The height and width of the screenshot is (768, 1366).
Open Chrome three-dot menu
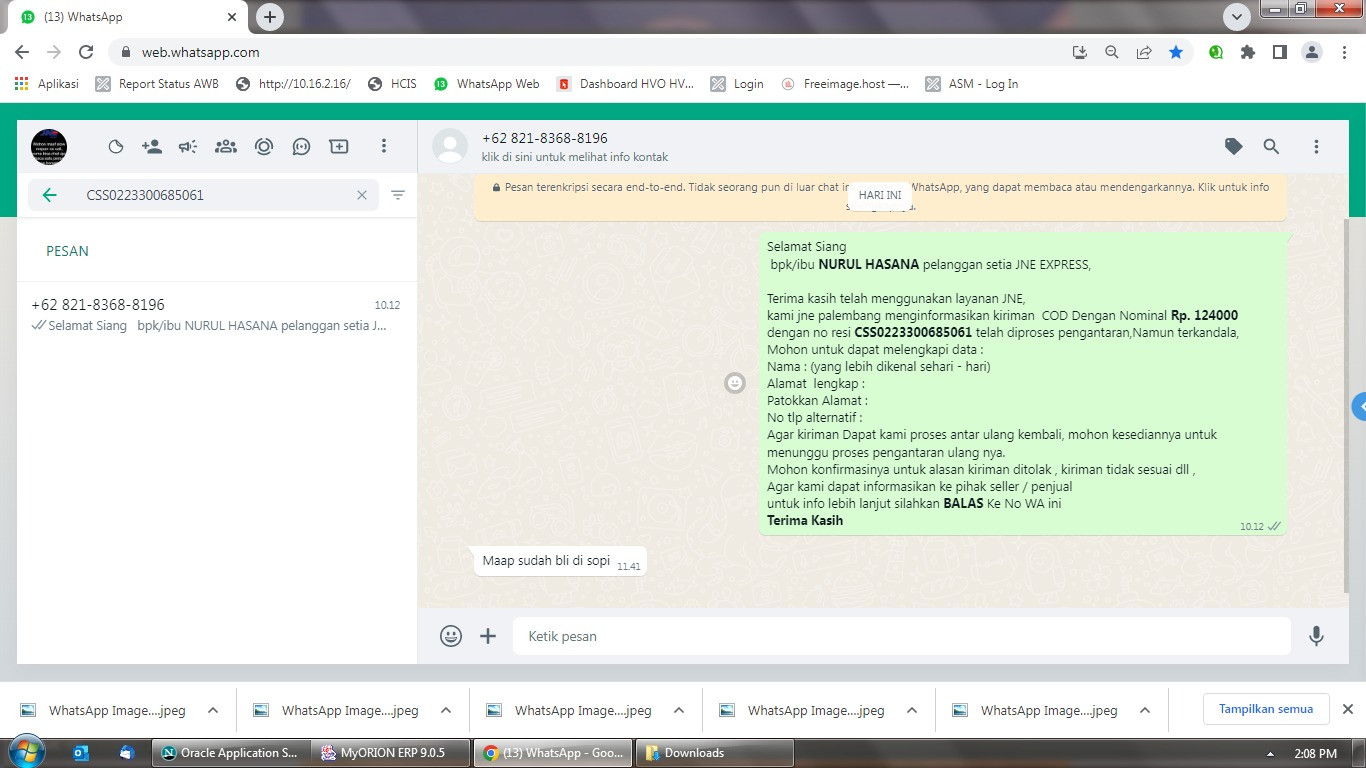coord(1343,52)
